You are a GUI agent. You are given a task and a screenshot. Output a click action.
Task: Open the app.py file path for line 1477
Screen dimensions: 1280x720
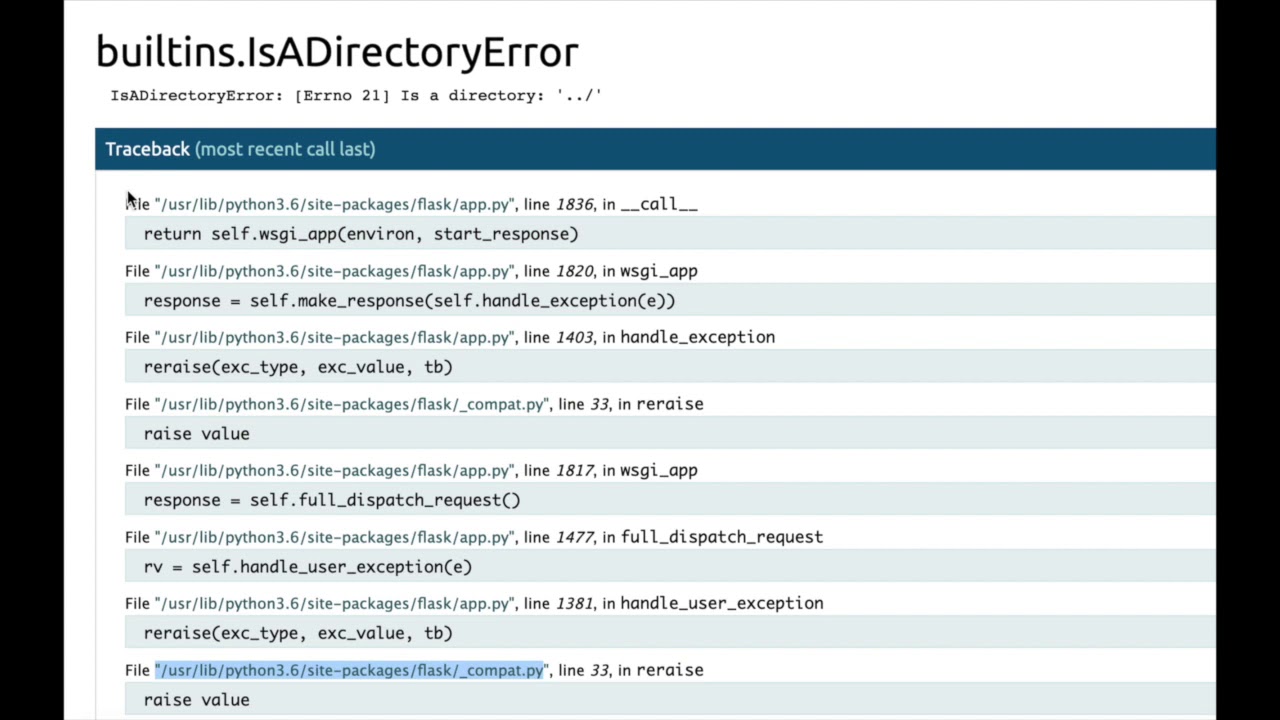[x=334, y=537]
